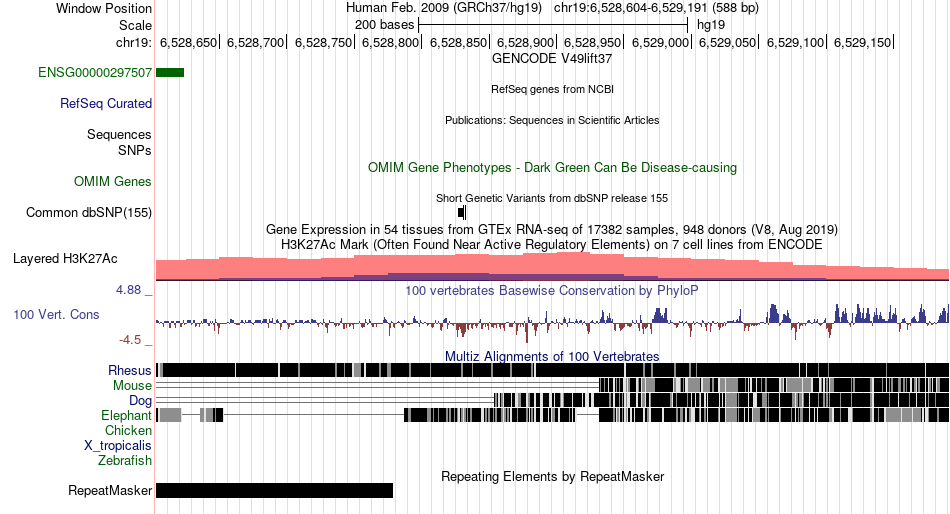Click the 200 bases scale bar
This screenshot has height=514, width=950.
[x=553, y=25]
